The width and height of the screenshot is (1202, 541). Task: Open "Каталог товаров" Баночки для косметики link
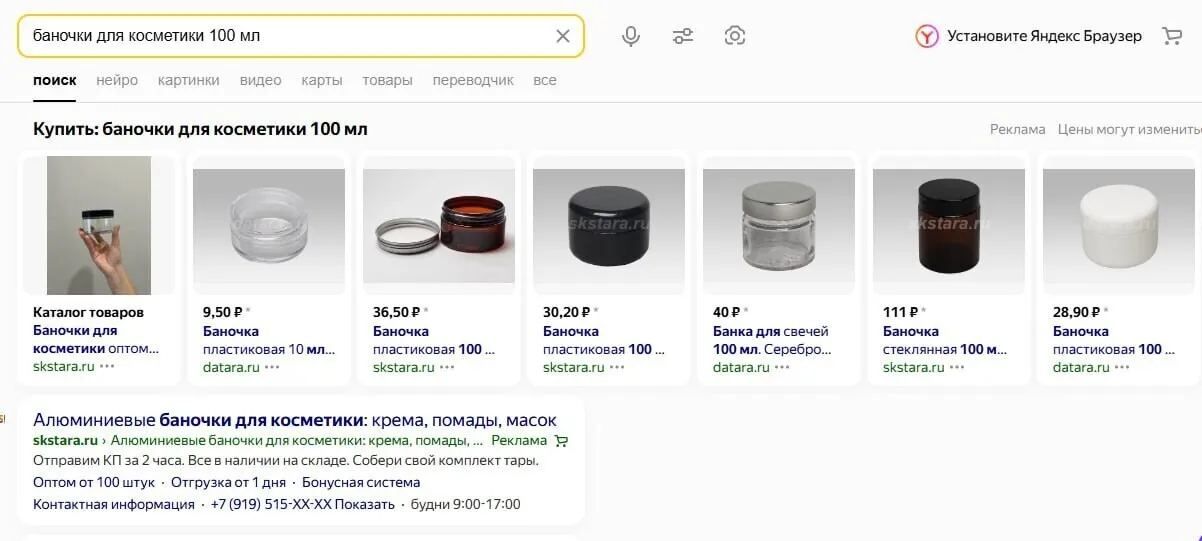point(96,340)
